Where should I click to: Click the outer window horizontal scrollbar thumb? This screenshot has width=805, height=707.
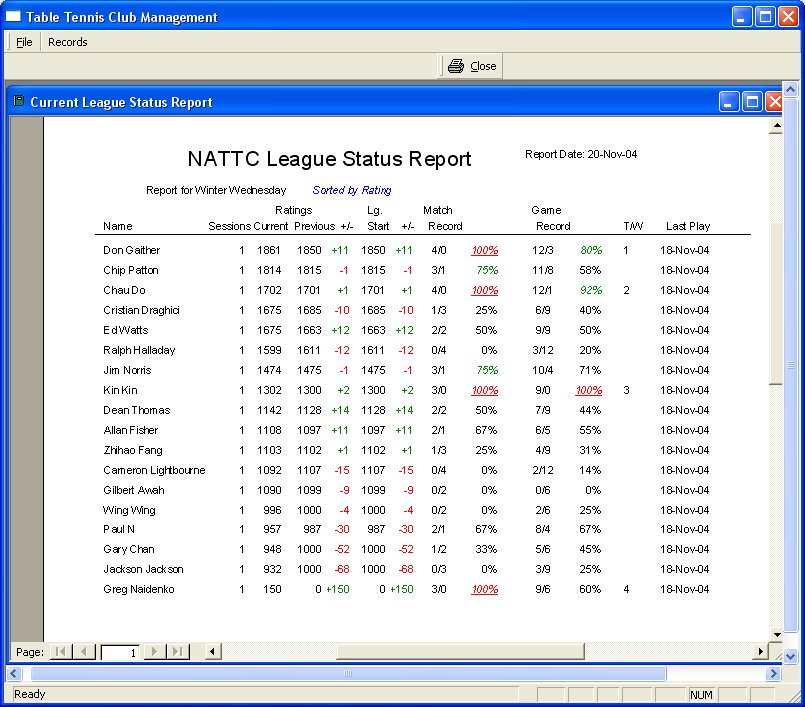348,673
